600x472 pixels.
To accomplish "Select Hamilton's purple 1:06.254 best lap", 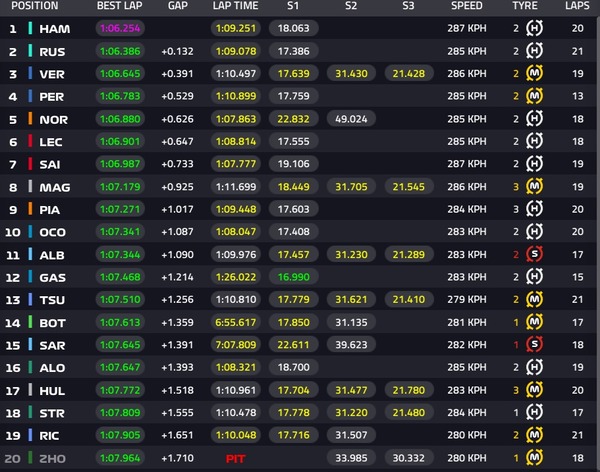I will tap(120, 28).
